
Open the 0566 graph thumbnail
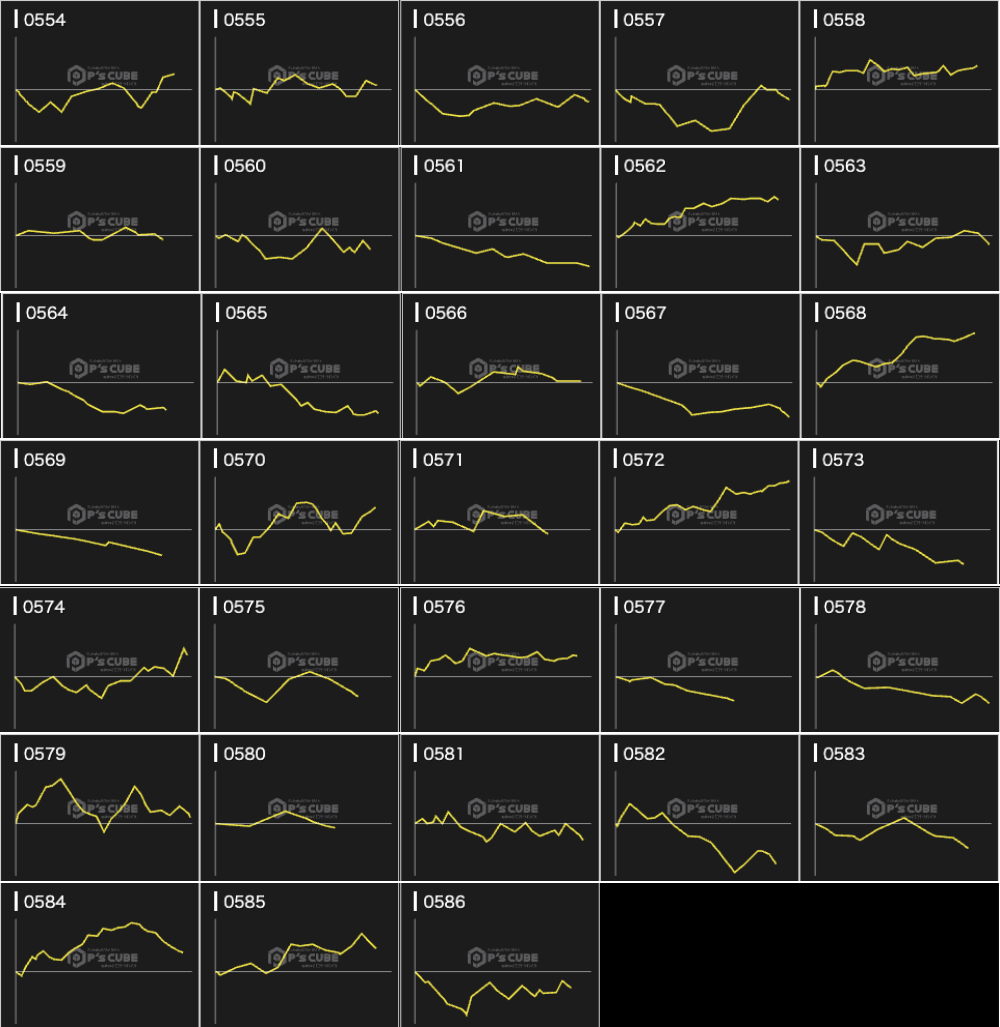click(500, 367)
